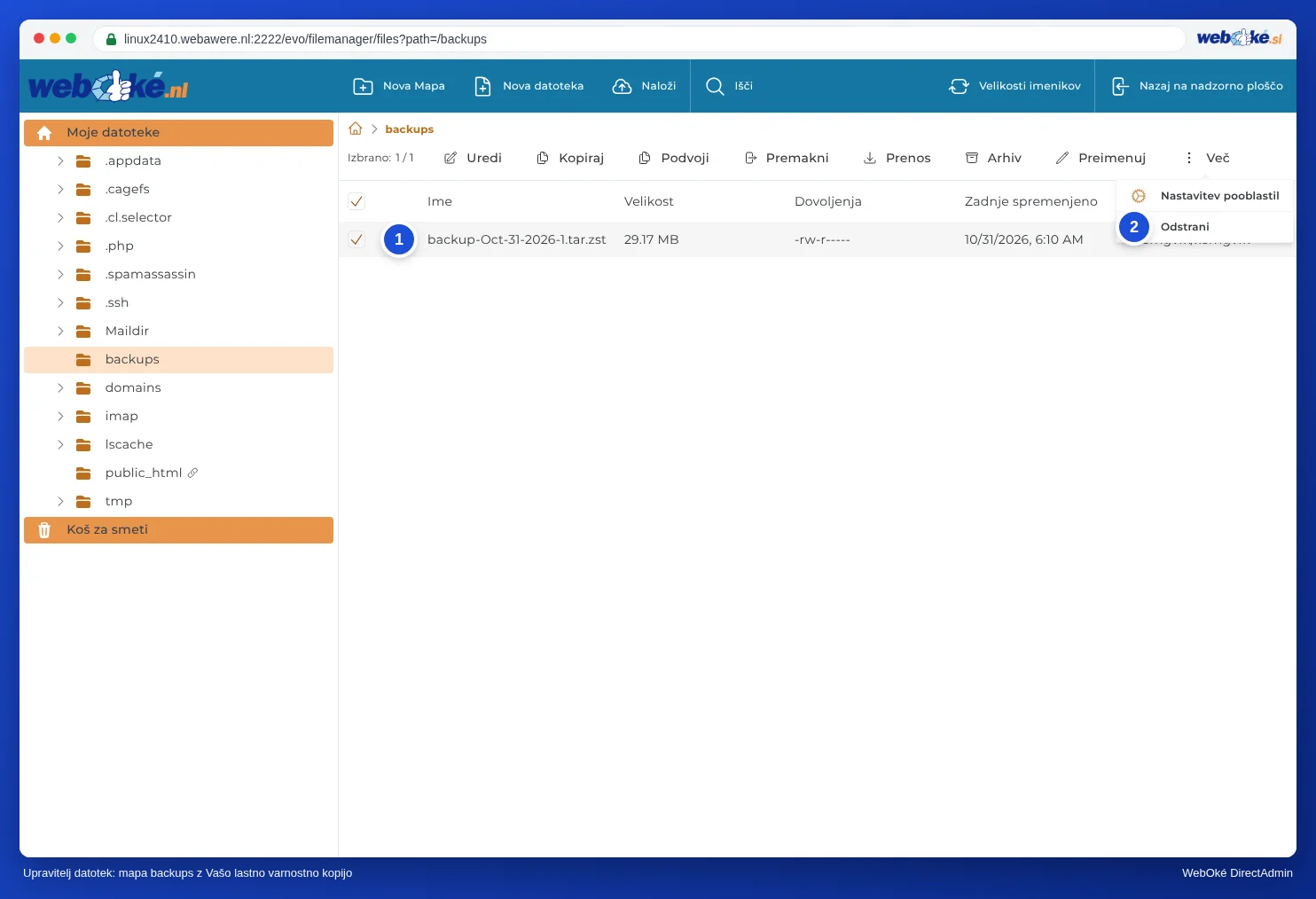Viewport: 1316px width, 899px height.
Task: Sort files by the Ime column header
Action: [440, 201]
